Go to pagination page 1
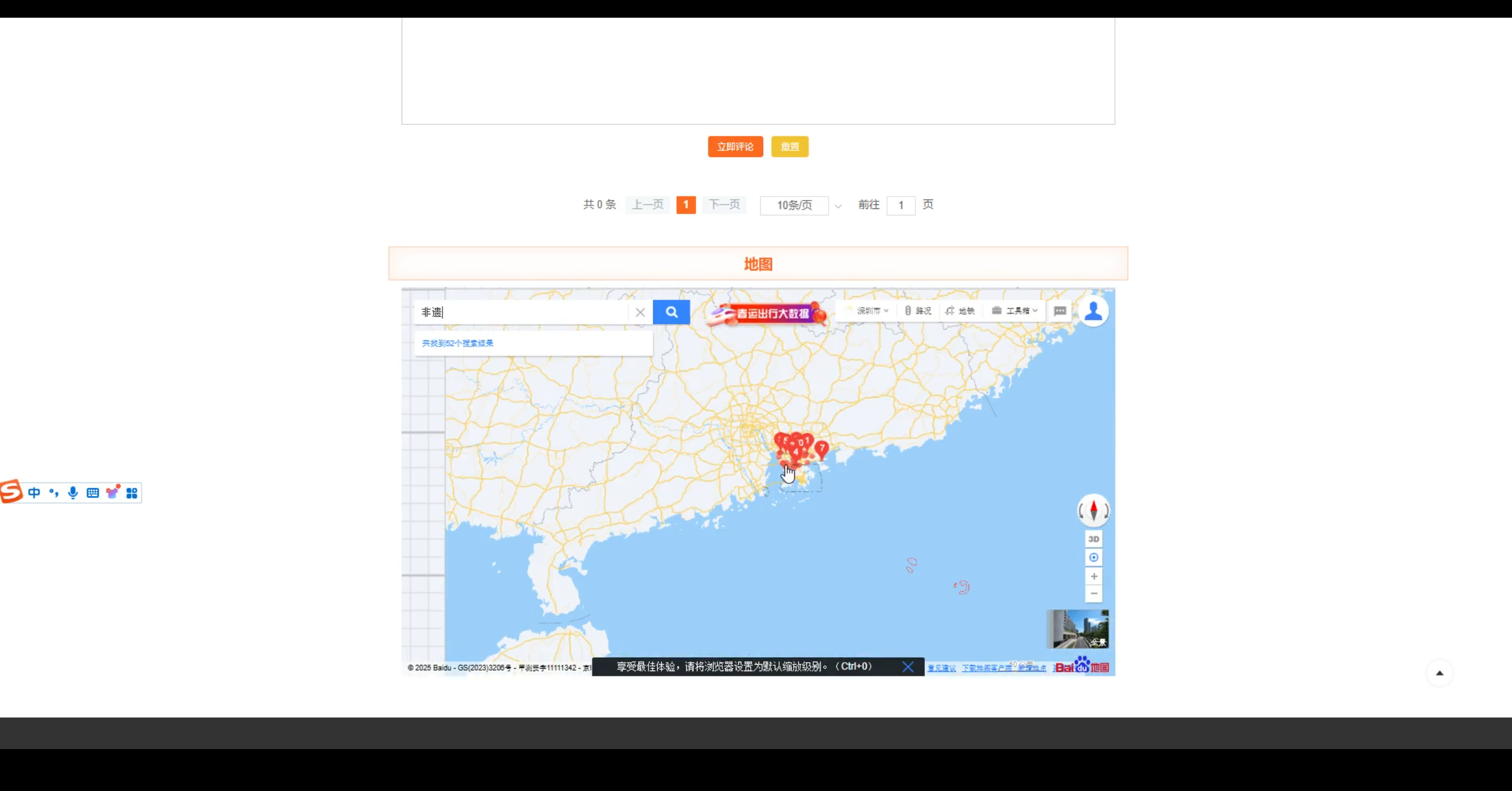Image resolution: width=1512 pixels, height=791 pixels. (x=686, y=204)
